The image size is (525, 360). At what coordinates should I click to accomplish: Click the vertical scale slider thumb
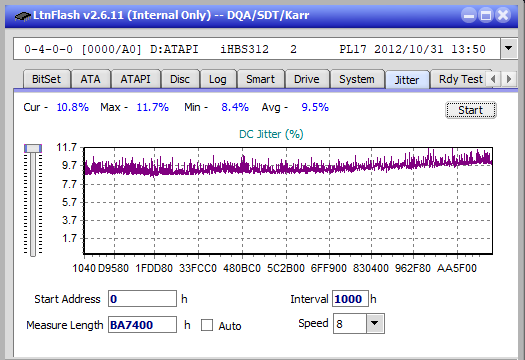point(33,148)
